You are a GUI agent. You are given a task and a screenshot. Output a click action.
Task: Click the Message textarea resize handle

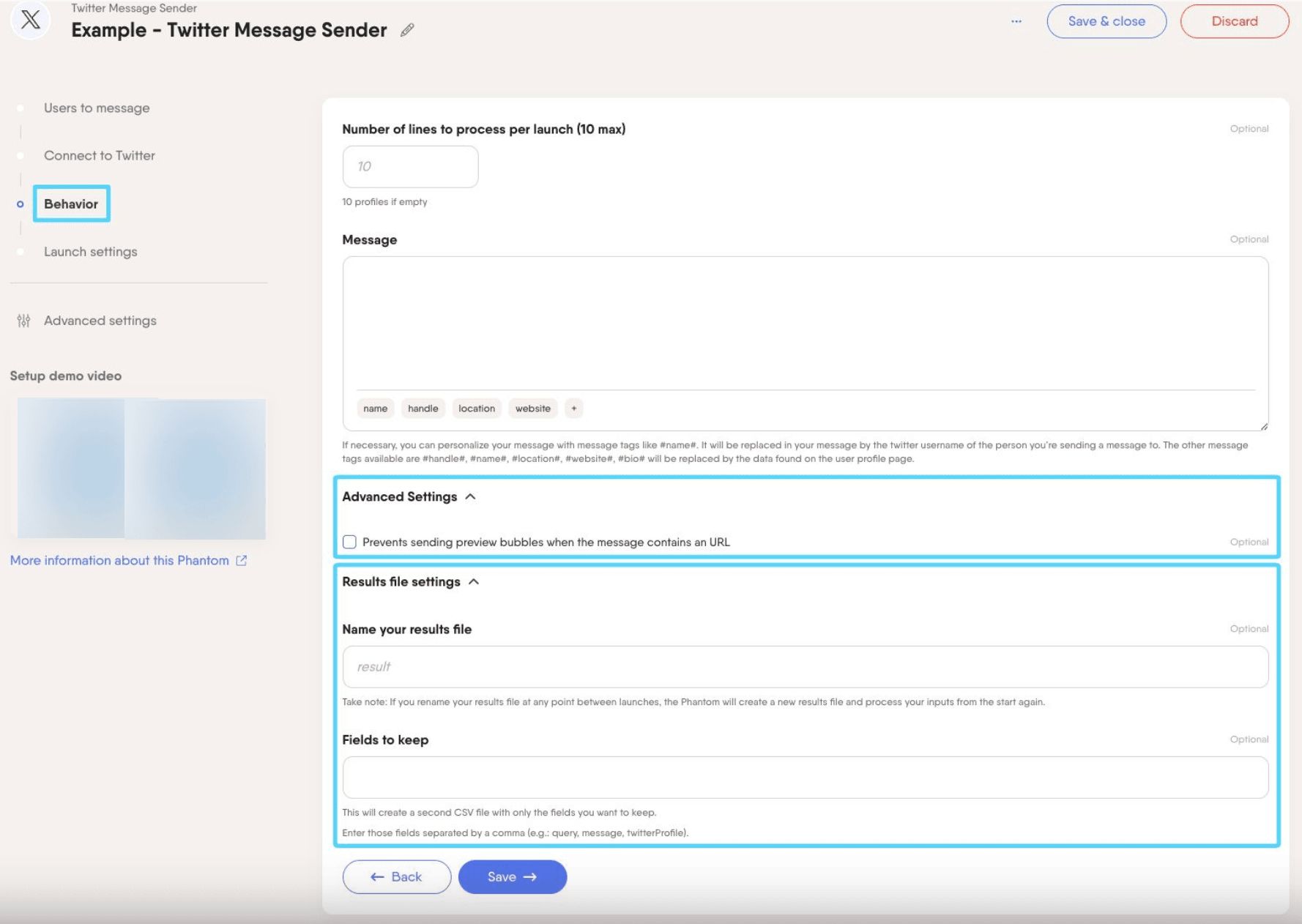click(1264, 426)
